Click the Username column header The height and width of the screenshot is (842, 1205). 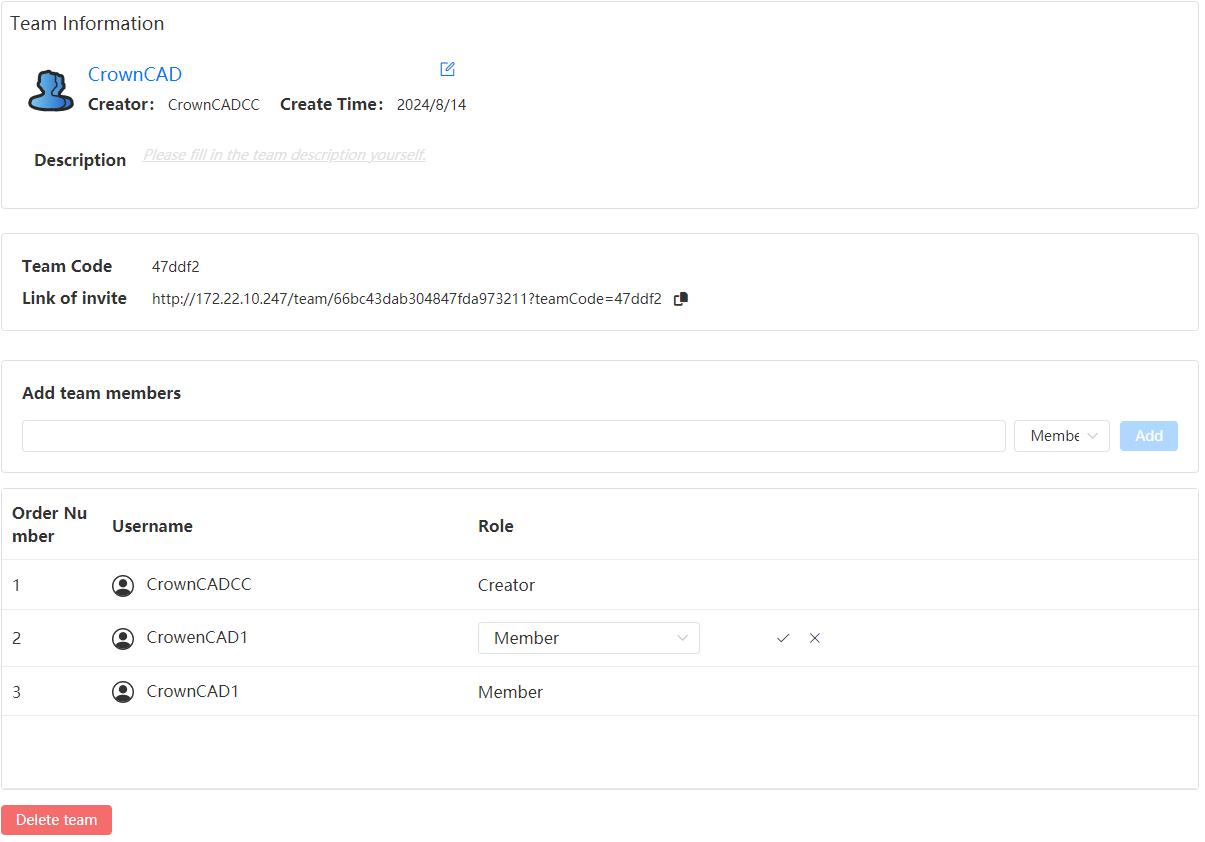[x=153, y=526]
